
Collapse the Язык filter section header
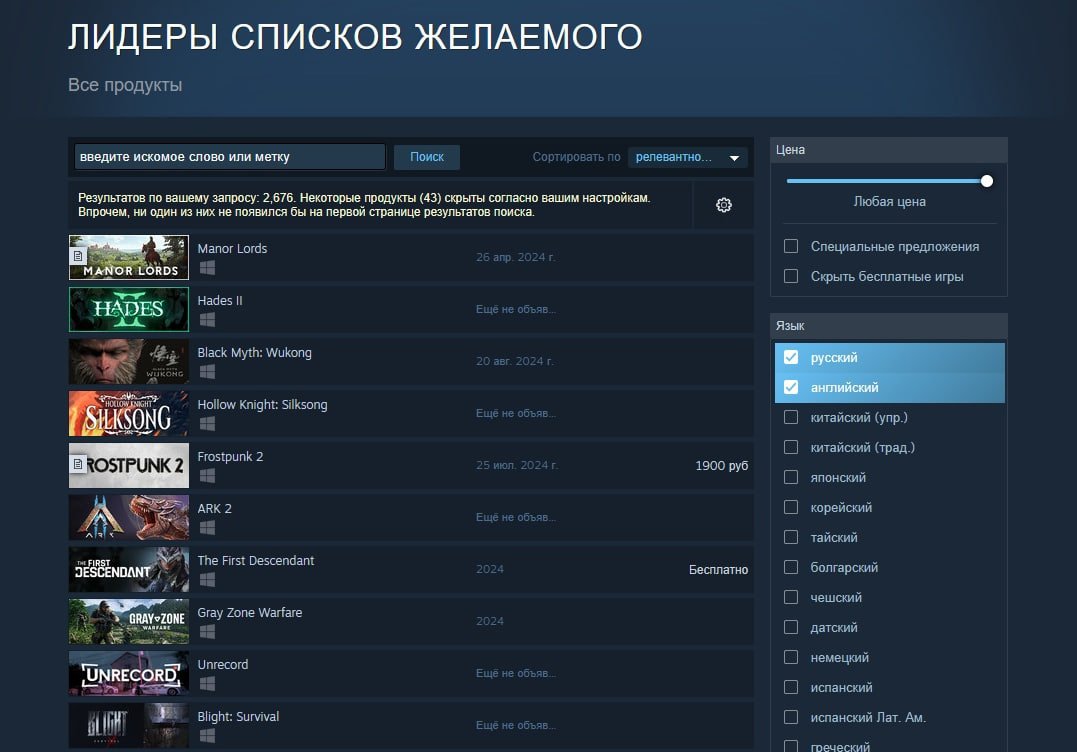pos(888,326)
